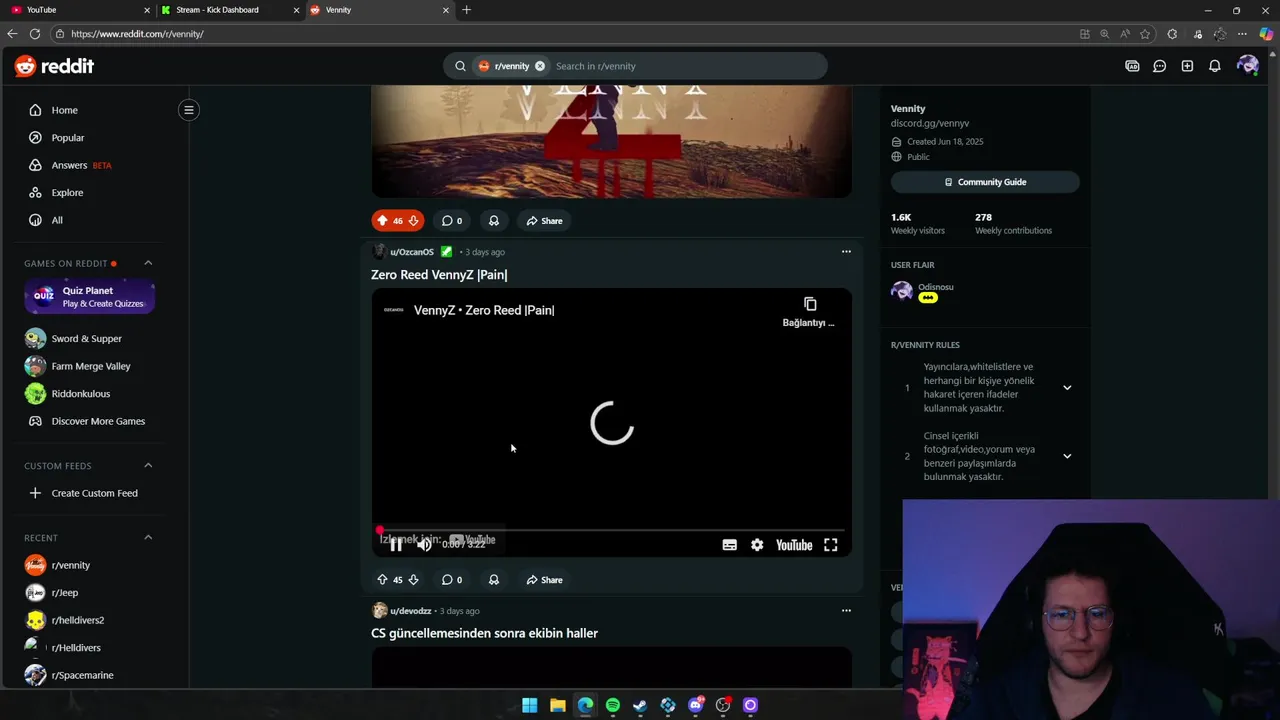This screenshot has width=1280, height=720.
Task: Switch to the YouTube browser tab
Action: point(77,10)
